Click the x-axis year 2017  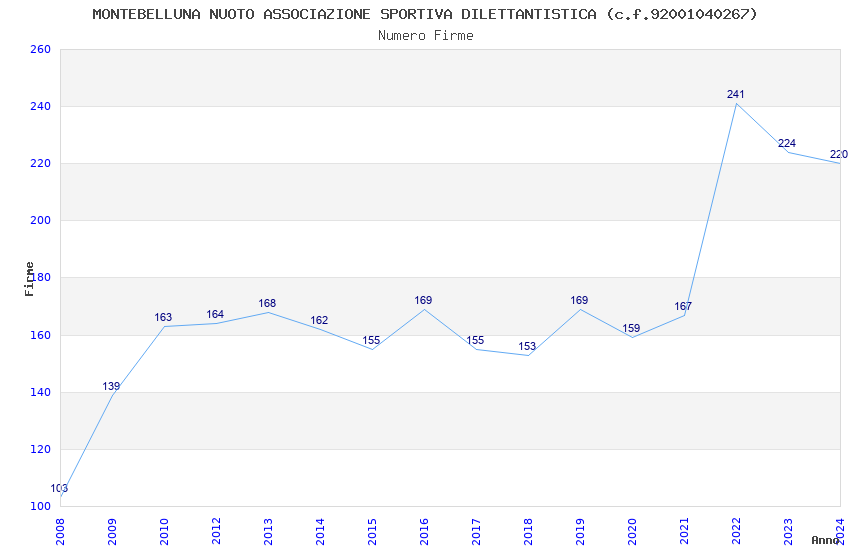click(x=476, y=532)
